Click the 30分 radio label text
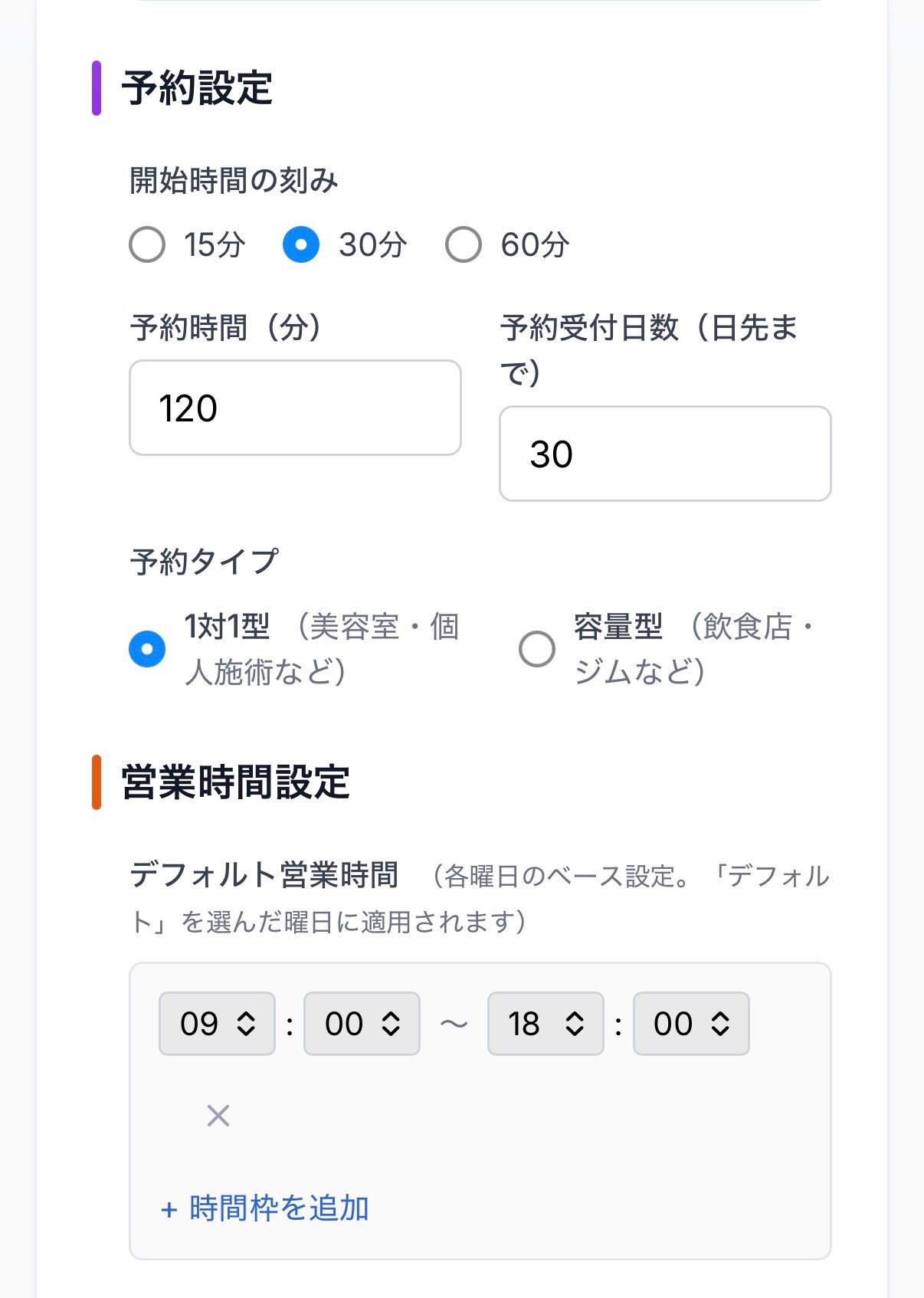This screenshot has width=924, height=1298. point(373,245)
